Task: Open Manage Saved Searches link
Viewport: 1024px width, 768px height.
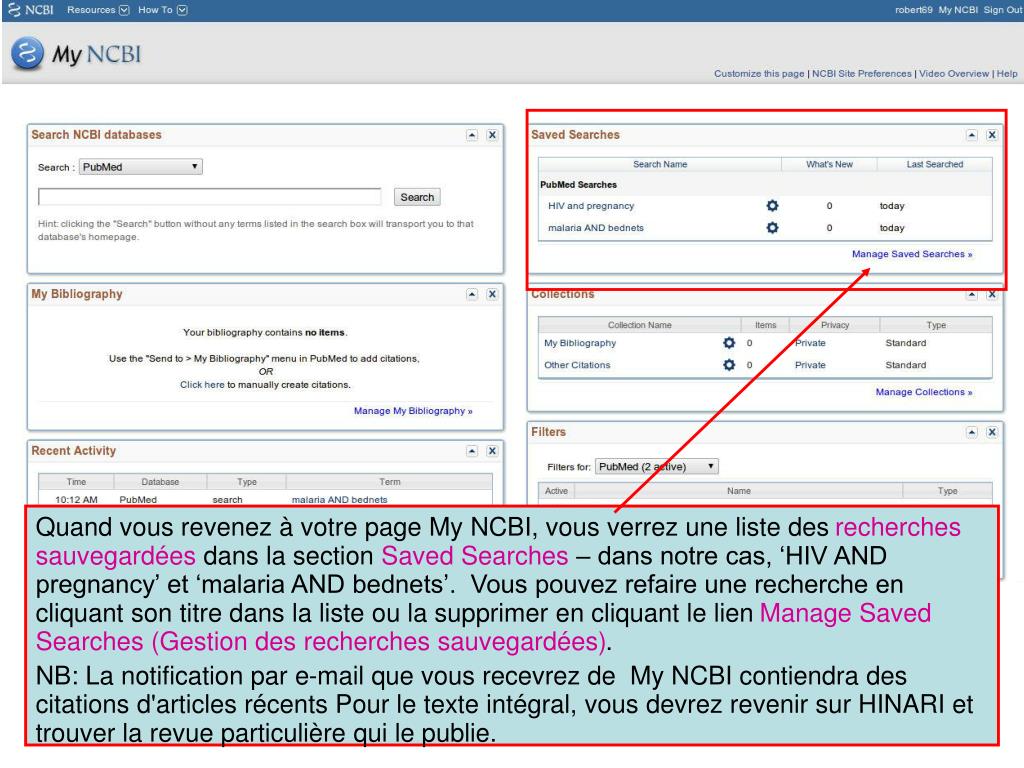Action: 912,254
